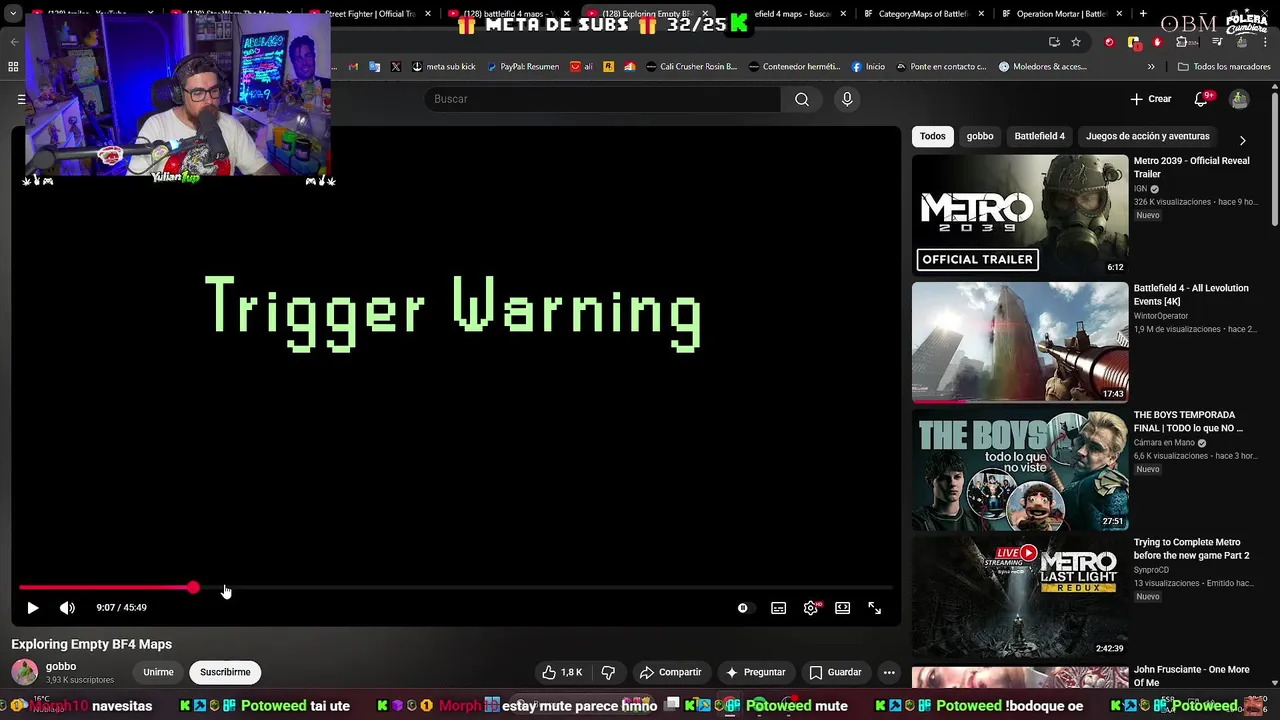
Task: Select the Juegos de acción y aventuras chip
Action: pyautogui.click(x=1147, y=136)
